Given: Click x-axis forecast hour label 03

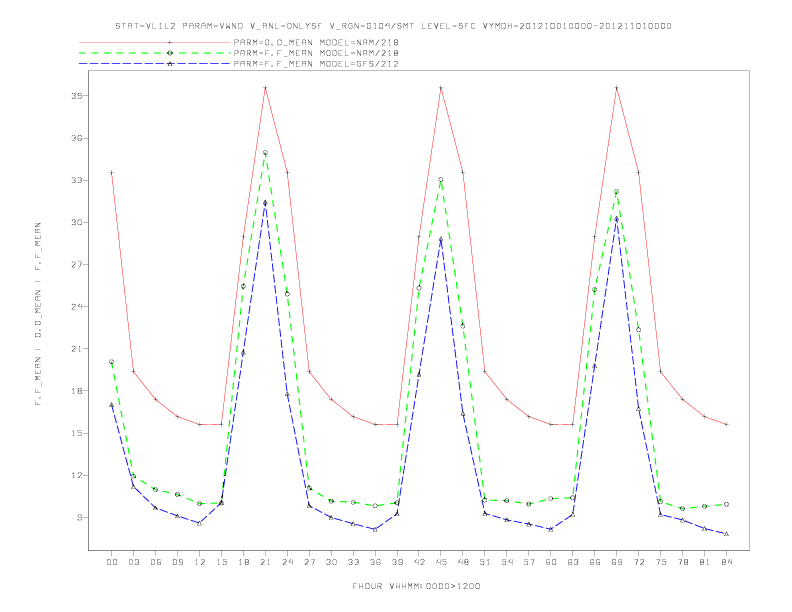Looking at the screenshot, I should [x=133, y=562].
